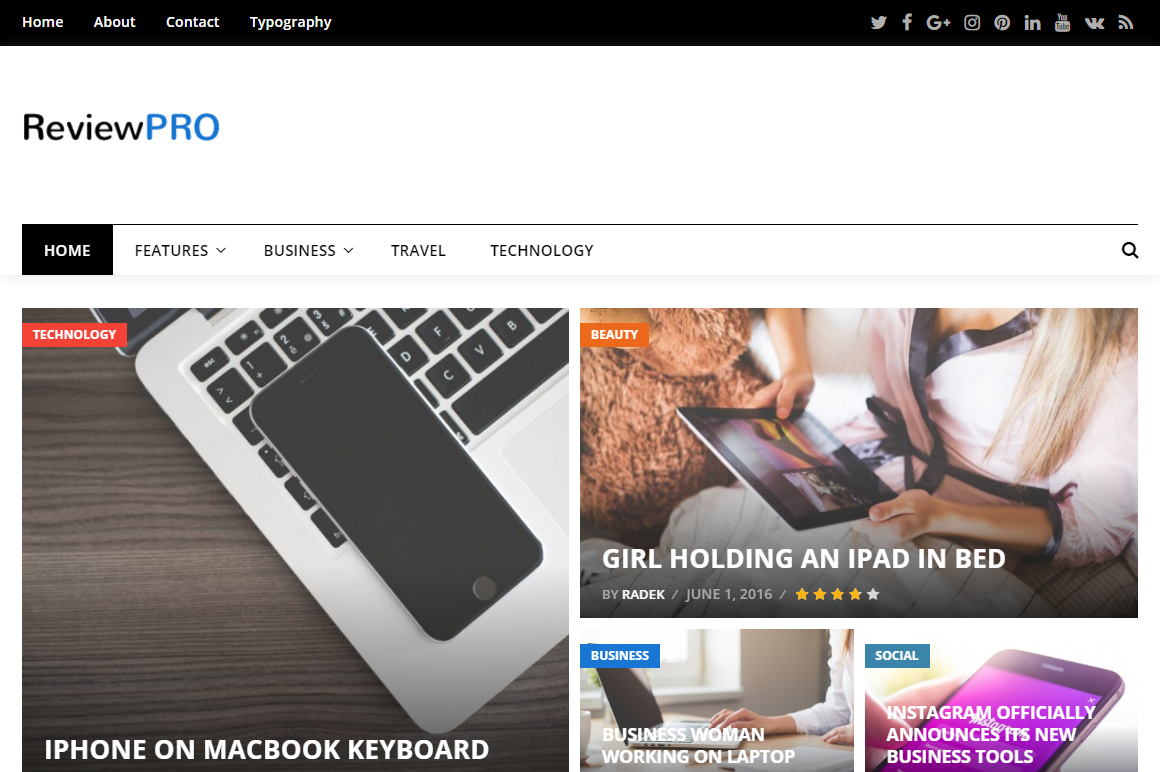Visit the Facebook page icon

907,22
